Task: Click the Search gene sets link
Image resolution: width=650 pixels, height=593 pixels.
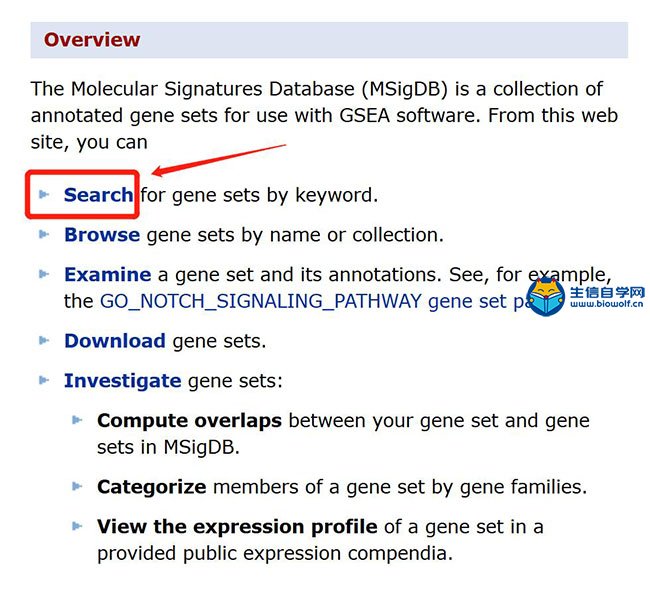Action: (x=99, y=195)
